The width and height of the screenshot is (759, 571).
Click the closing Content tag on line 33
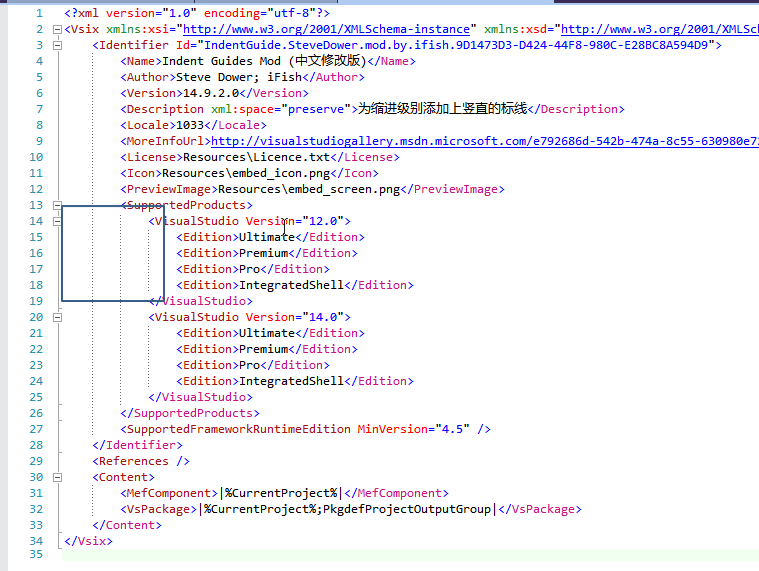coord(127,525)
